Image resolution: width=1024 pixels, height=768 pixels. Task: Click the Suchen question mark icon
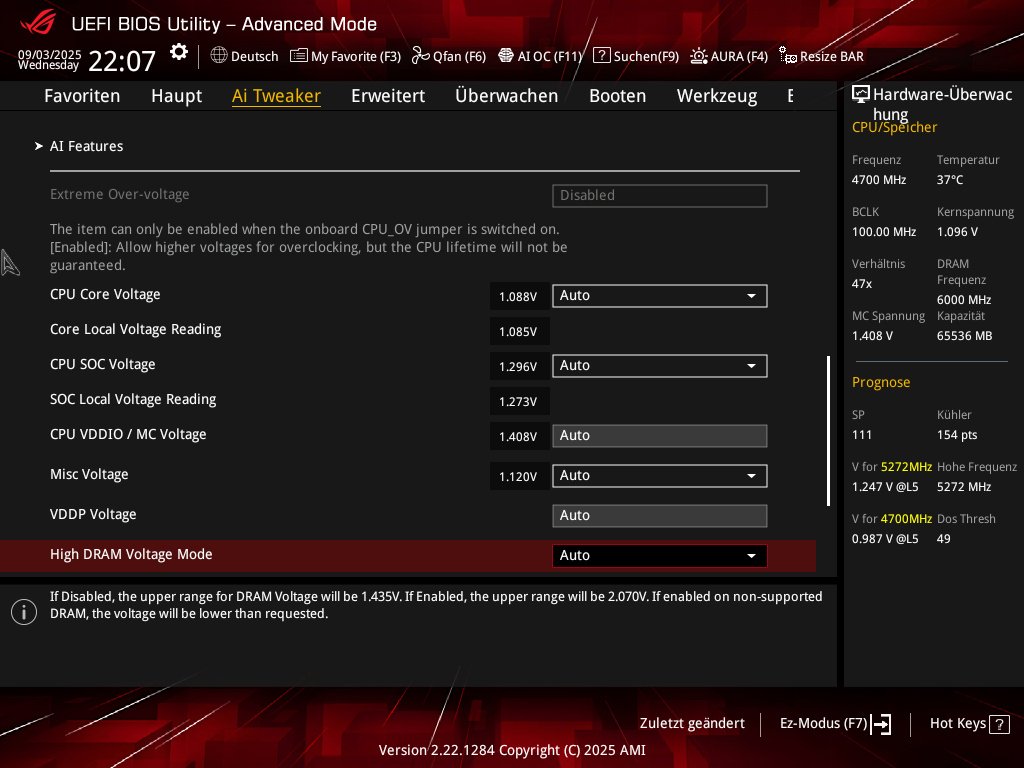(x=601, y=56)
